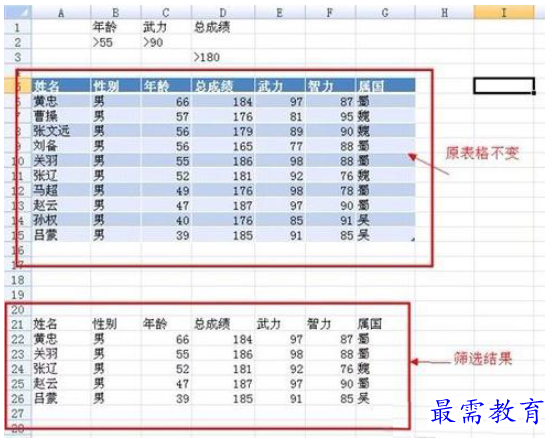Screen dimensions: 552x443
Task: Click table resize handle at 属国 column corner
Action: [413, 239]
